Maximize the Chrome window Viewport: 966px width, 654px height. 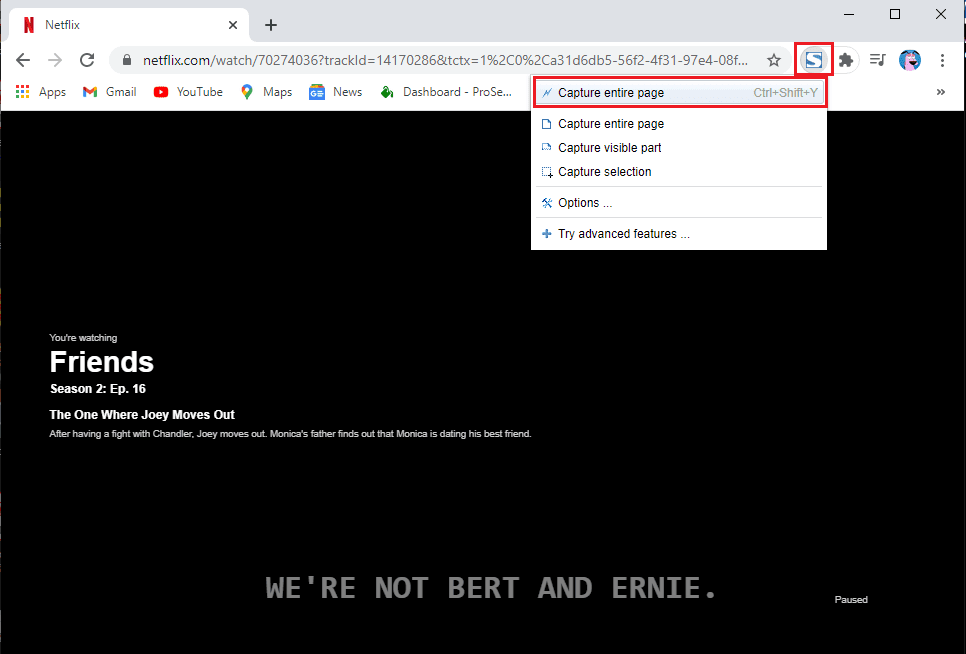point(895,14)
